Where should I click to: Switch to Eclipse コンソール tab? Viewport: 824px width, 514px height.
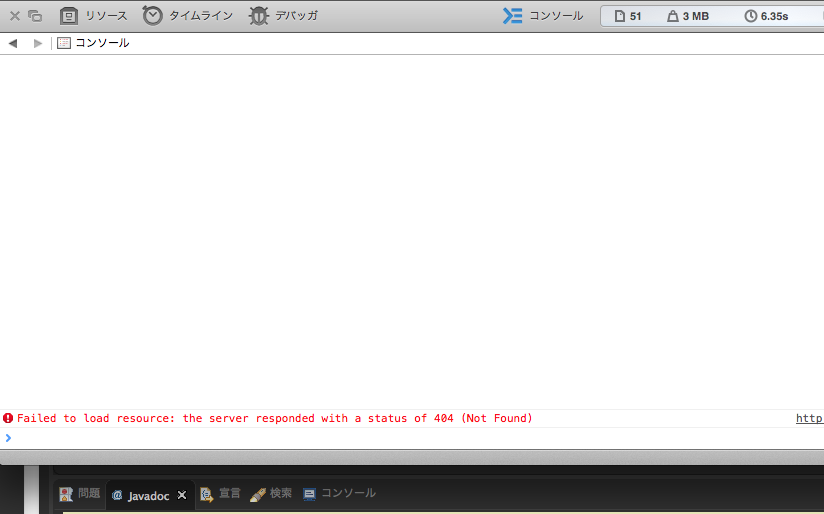pos(348,494)
